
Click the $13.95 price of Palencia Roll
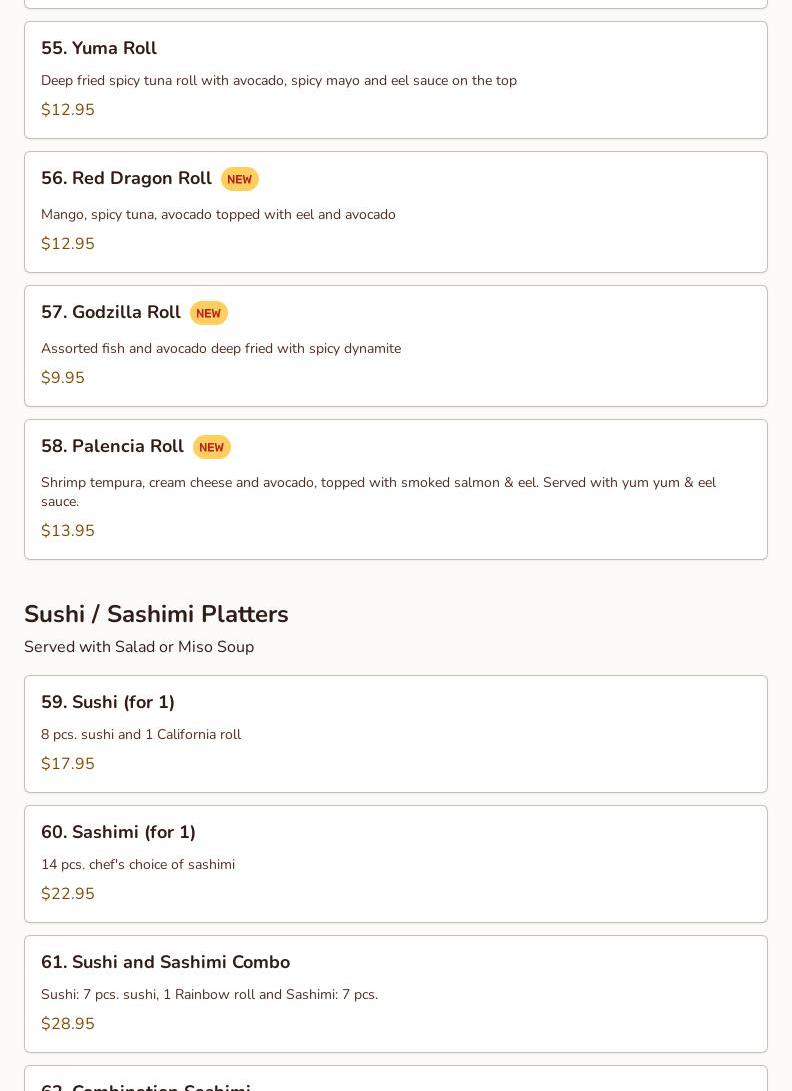coord(68,531)
